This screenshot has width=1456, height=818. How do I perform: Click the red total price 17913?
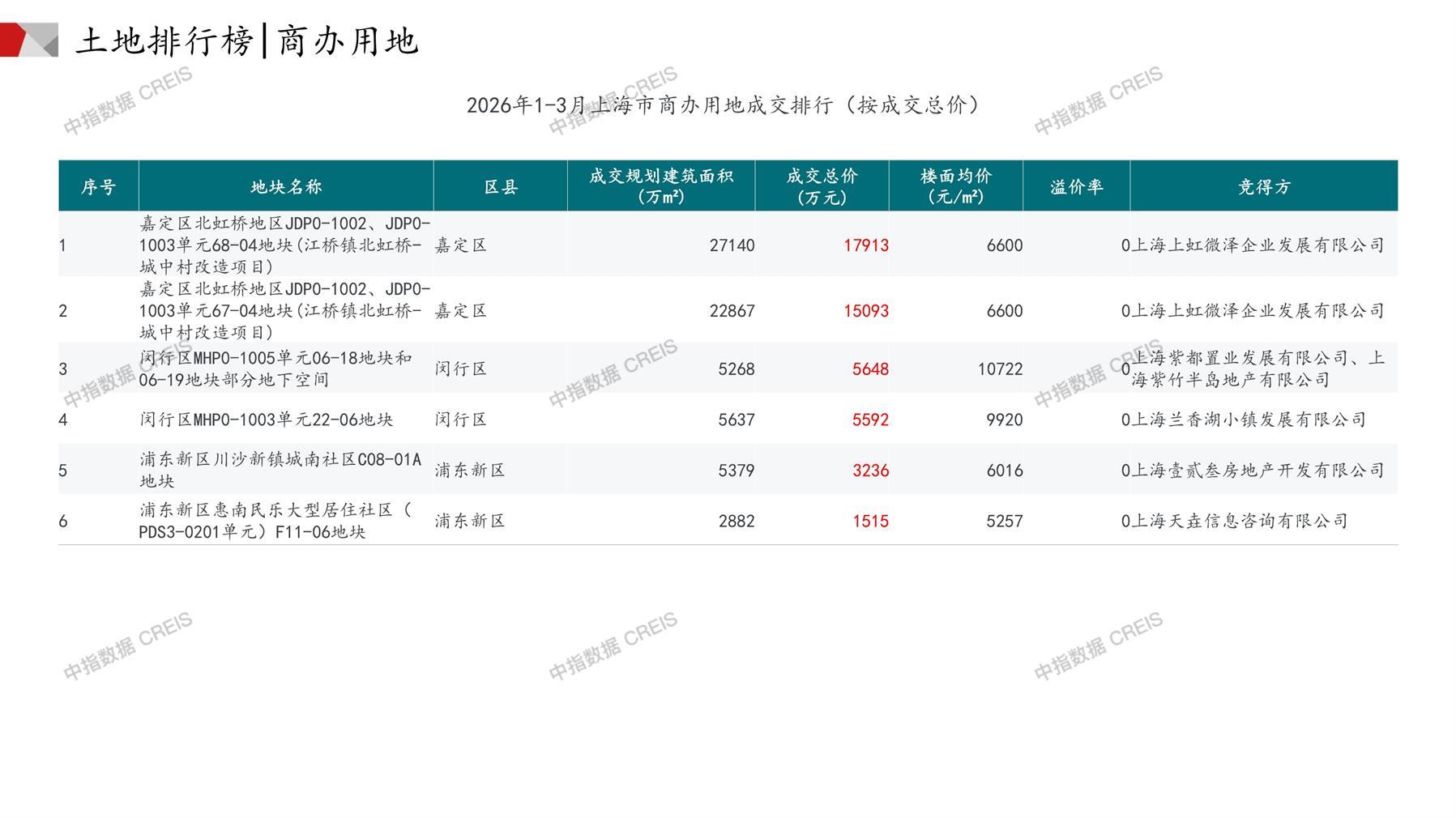[865, 245]
